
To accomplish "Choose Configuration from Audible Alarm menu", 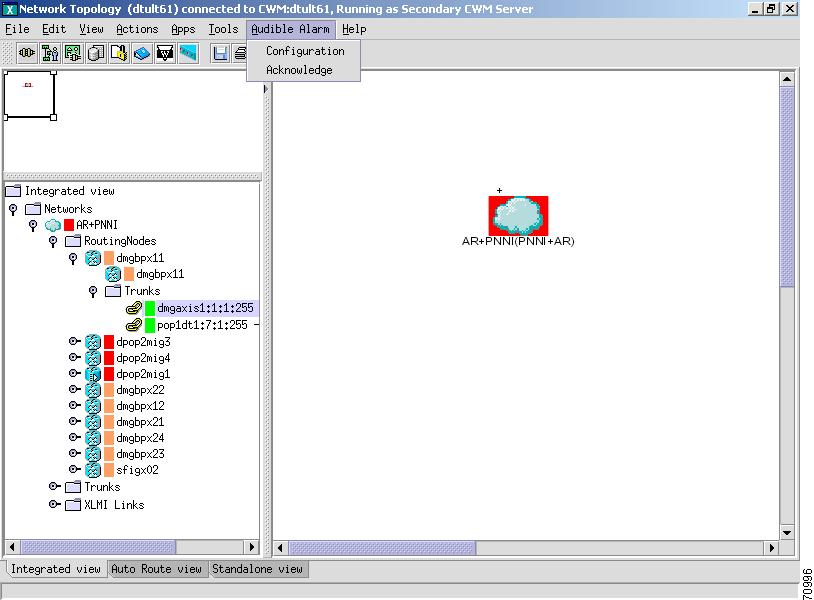I will (x=305, y=51).
